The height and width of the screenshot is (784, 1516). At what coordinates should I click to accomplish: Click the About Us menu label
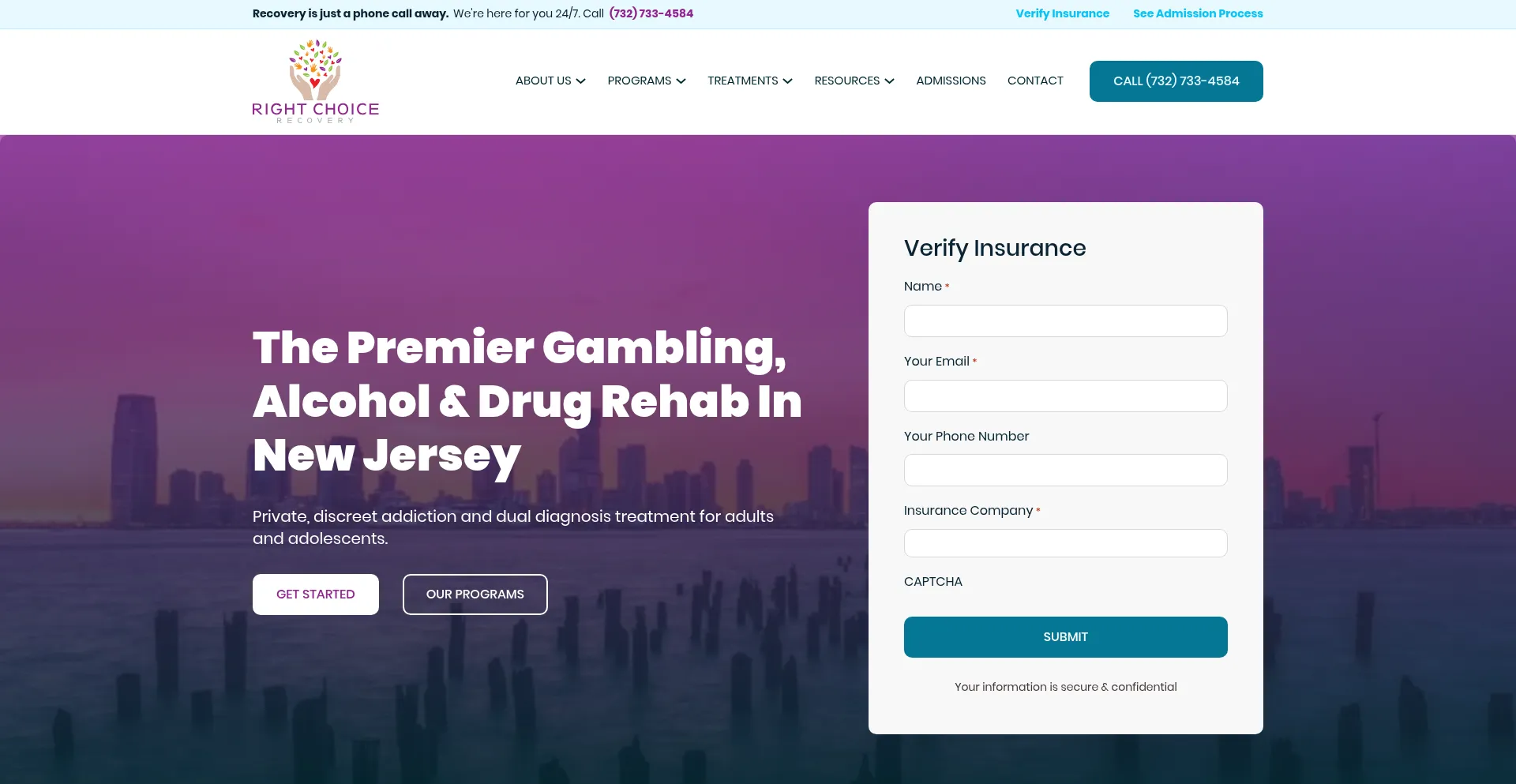tap(543, 81)
